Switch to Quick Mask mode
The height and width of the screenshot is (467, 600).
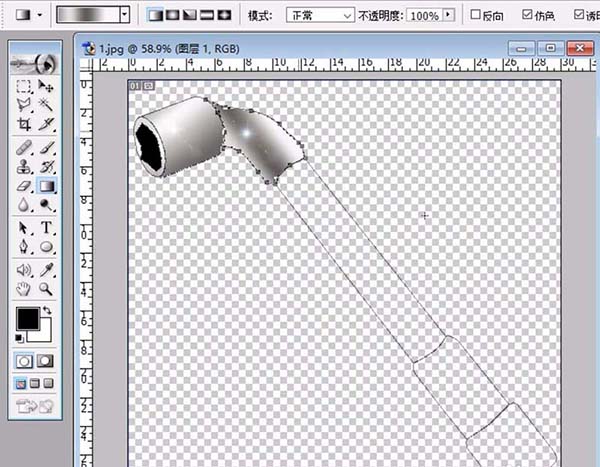point(45,360)
